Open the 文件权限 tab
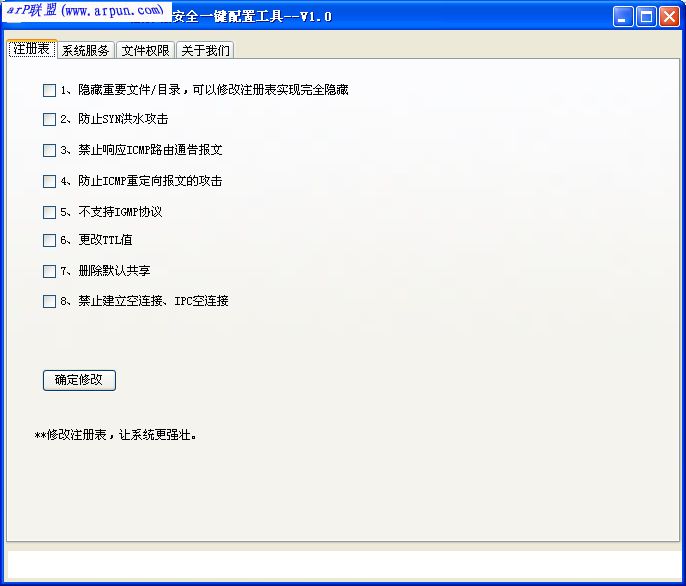Screen dimensions: 686x586 tap(145, 50)
